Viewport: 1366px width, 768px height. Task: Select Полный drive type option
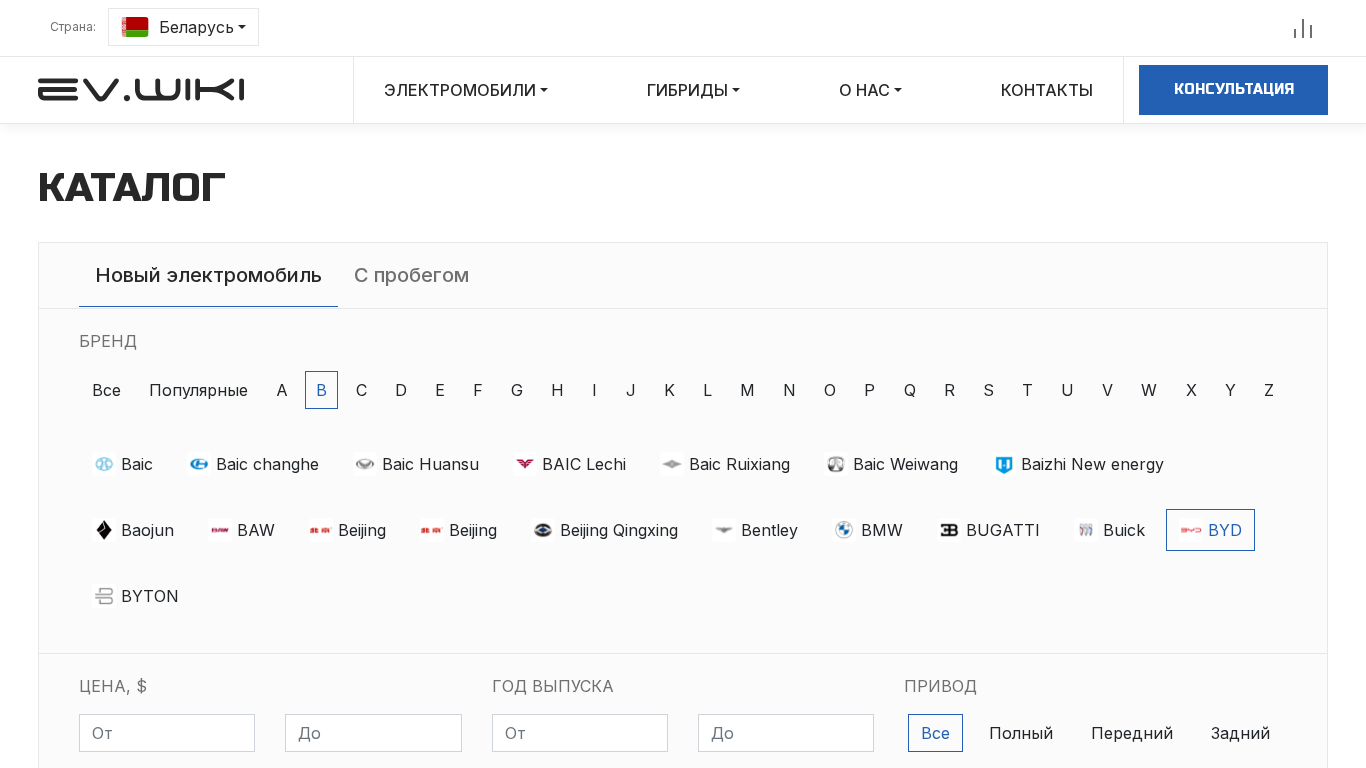[x=1021, y=733]
